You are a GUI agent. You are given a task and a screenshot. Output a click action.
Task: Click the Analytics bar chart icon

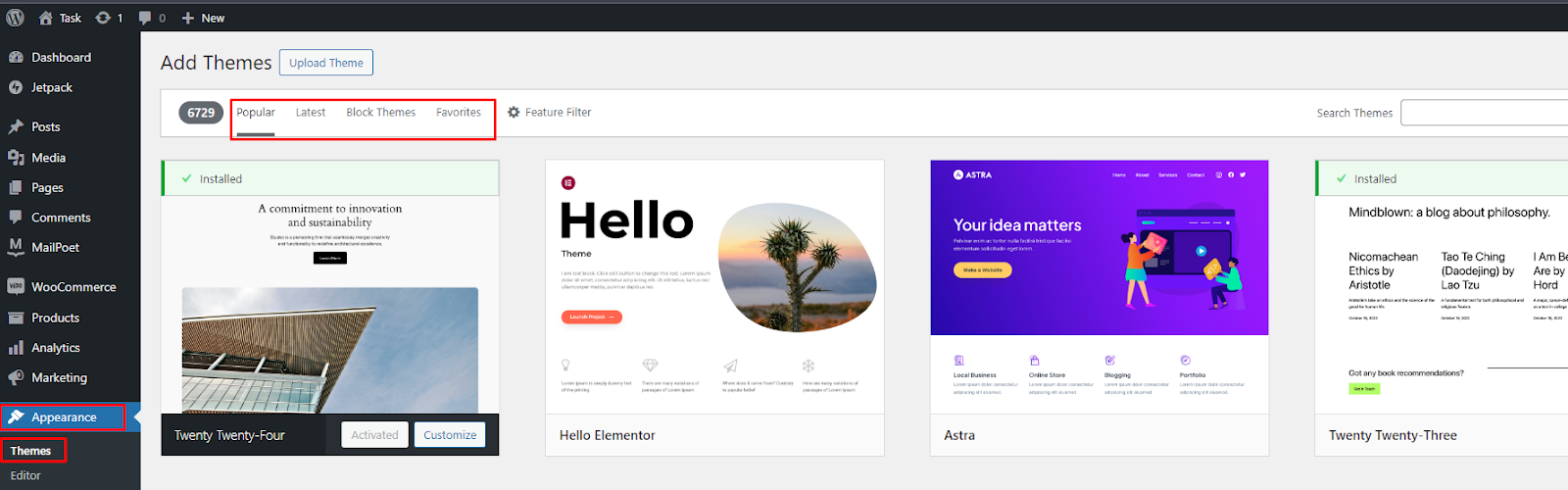point(16,348)
